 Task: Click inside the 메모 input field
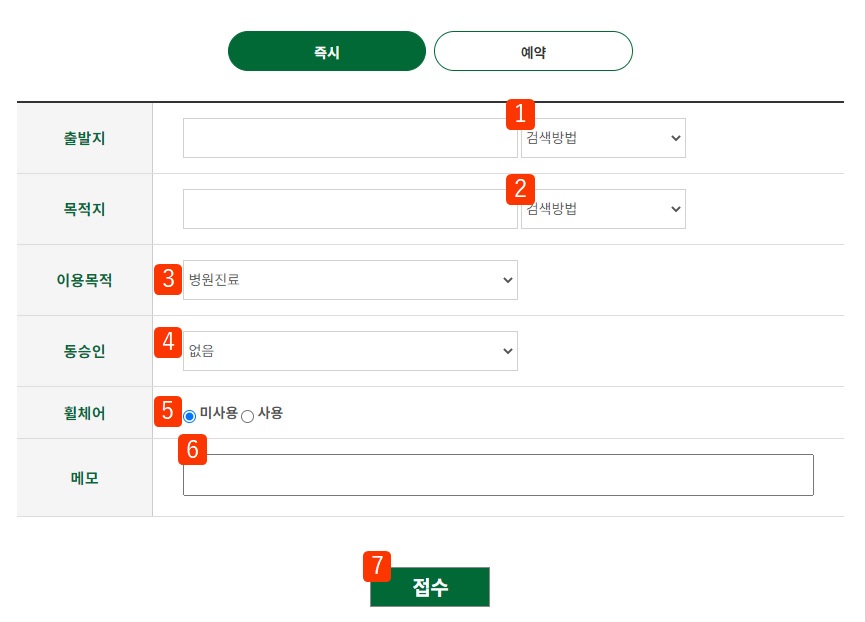[498, 475]
